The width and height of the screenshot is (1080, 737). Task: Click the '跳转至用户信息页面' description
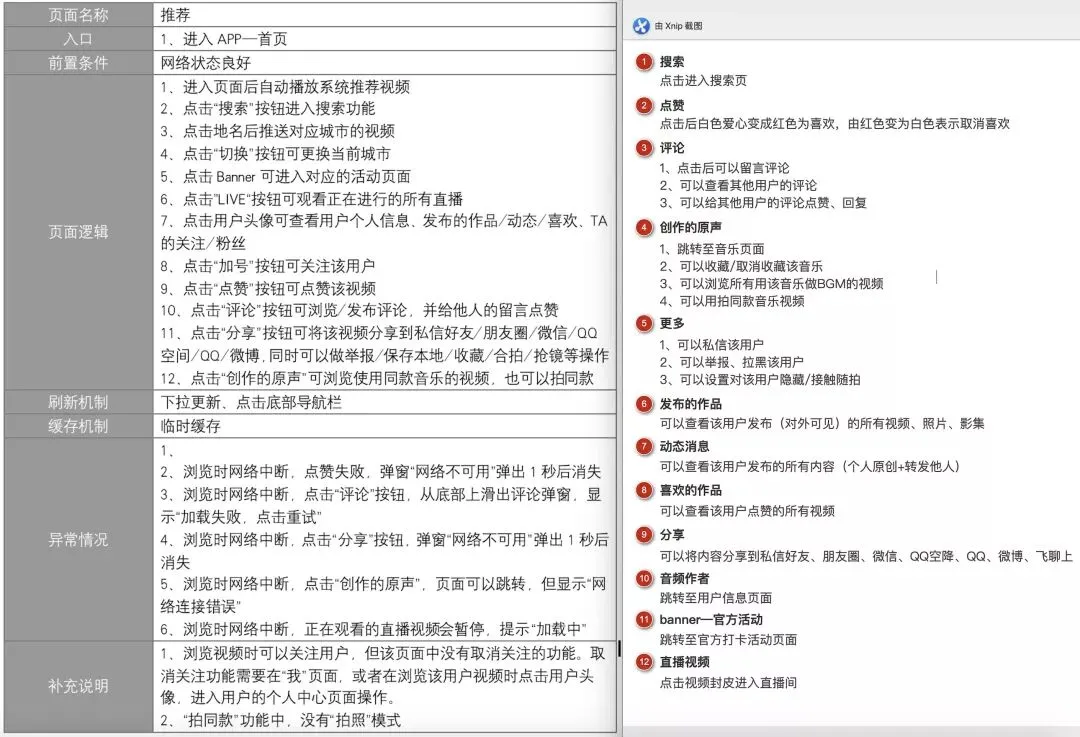716,598
